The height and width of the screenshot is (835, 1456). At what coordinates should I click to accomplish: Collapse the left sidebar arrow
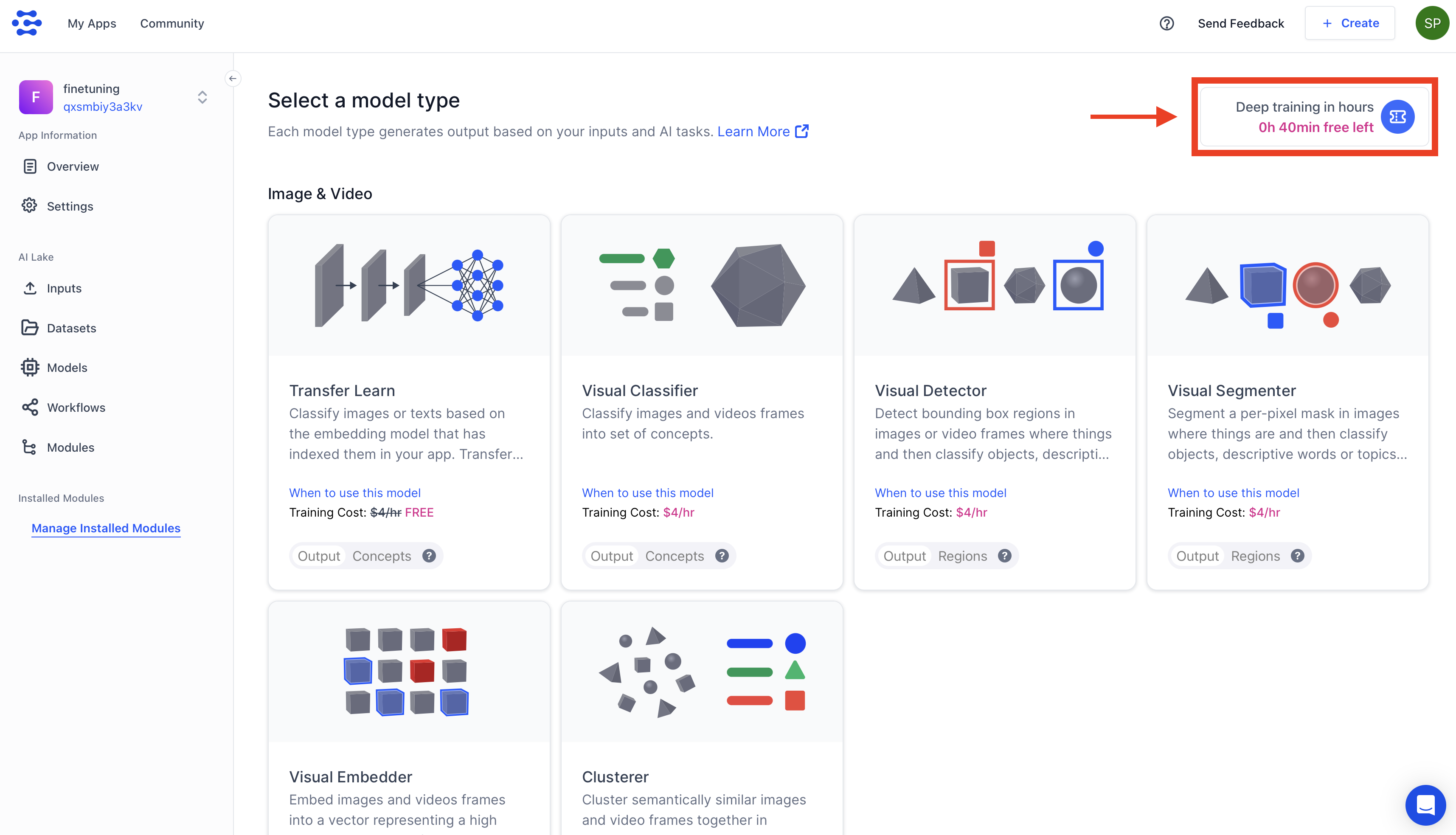(233, 79)
